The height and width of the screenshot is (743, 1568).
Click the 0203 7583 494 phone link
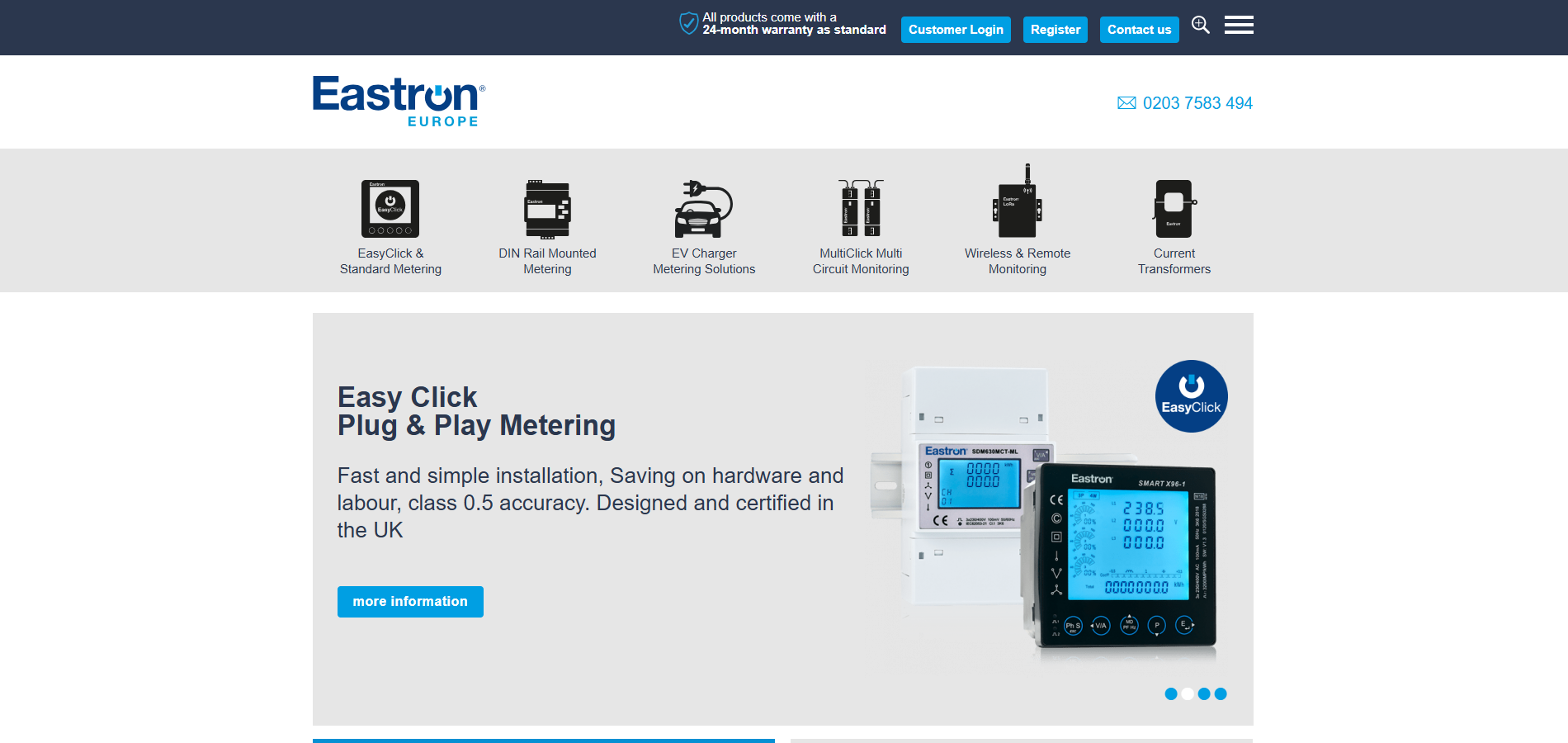1197,103
